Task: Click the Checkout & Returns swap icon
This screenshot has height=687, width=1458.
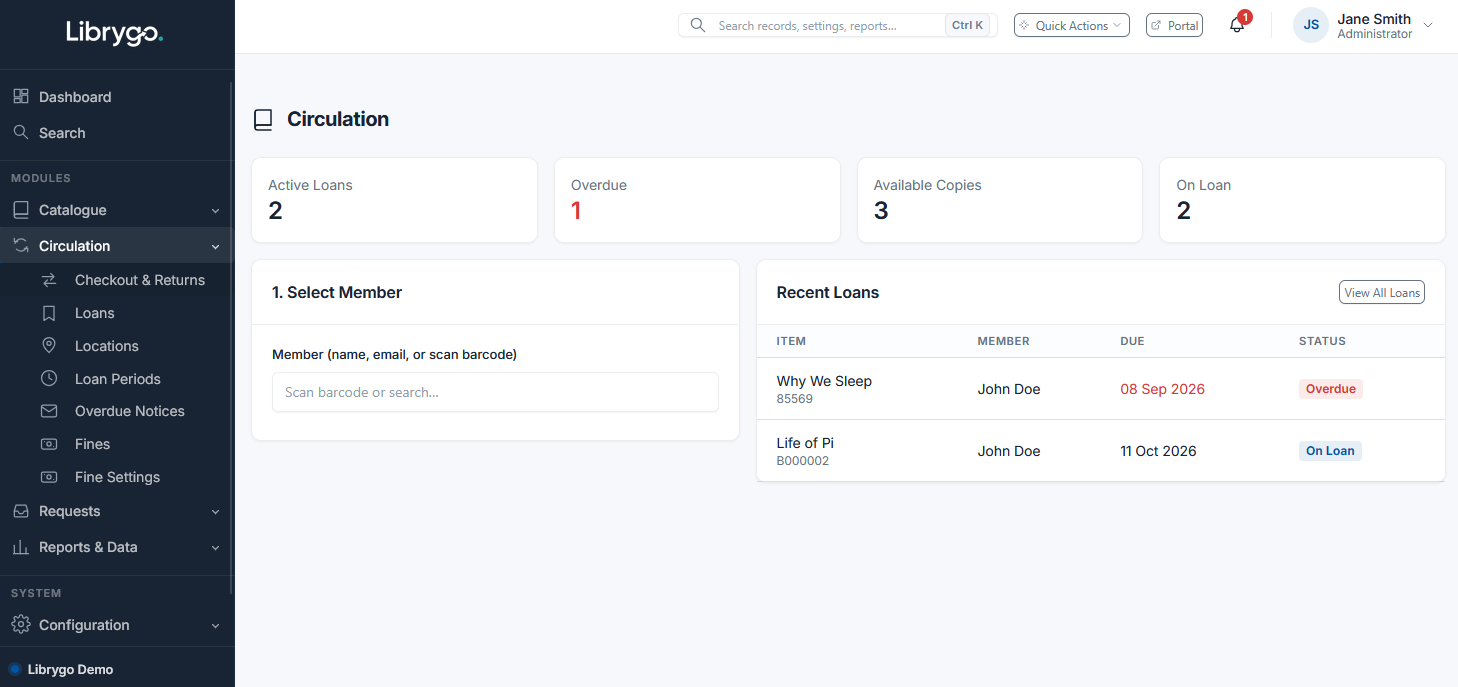Action: coord(49,280)
